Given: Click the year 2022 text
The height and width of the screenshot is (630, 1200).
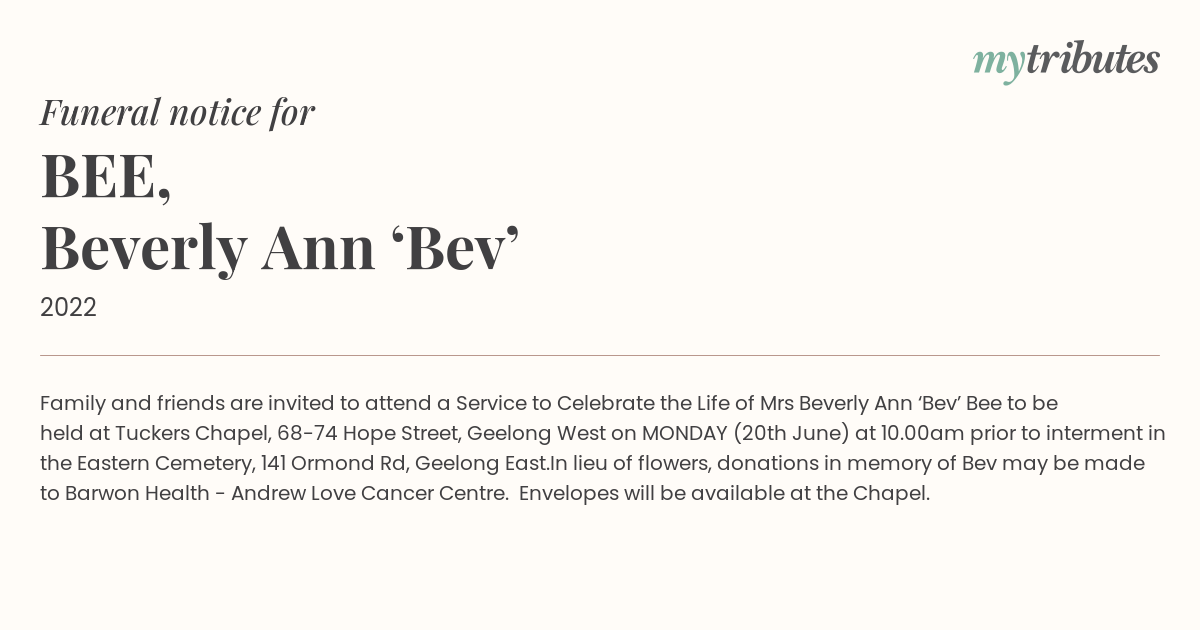Looking at the screenshot, I should (x=68, y=308).
